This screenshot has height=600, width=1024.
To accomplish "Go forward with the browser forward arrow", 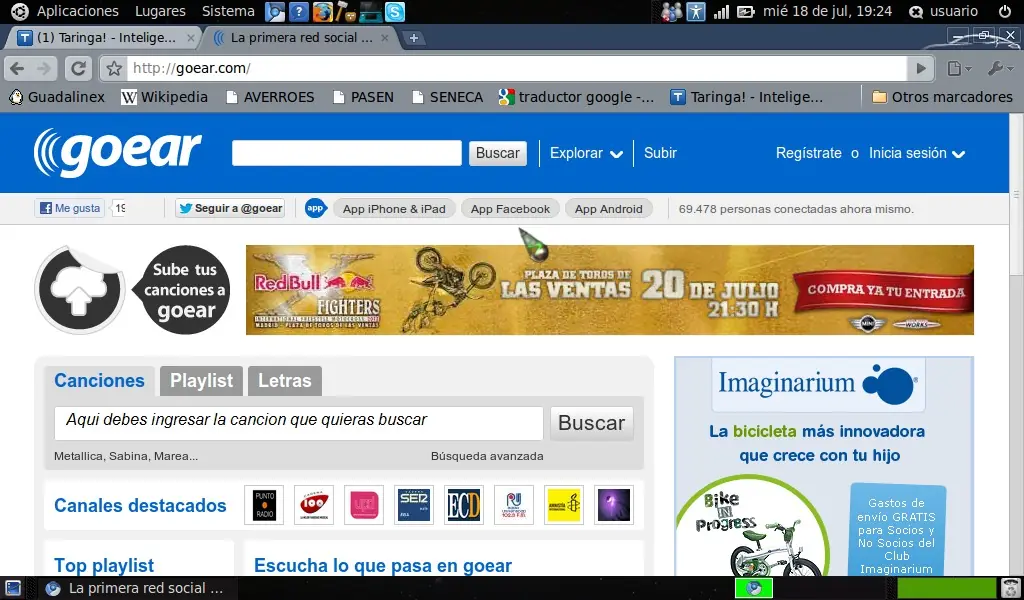I will click(x=44, y=68).
